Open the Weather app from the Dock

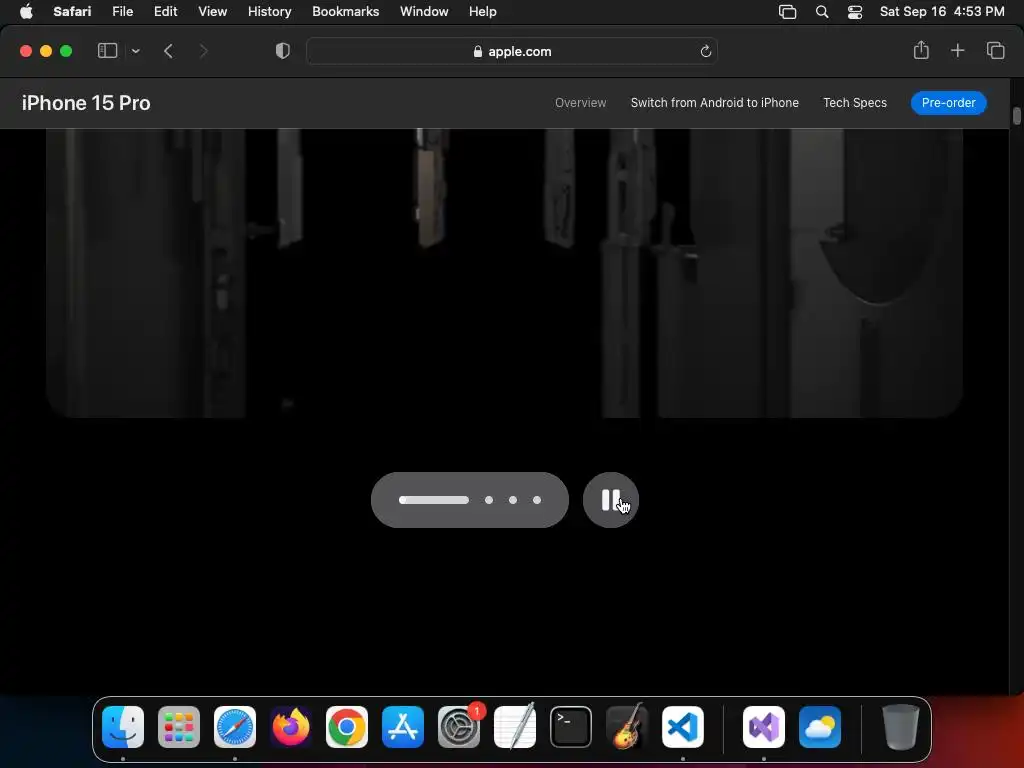(820, 727)
